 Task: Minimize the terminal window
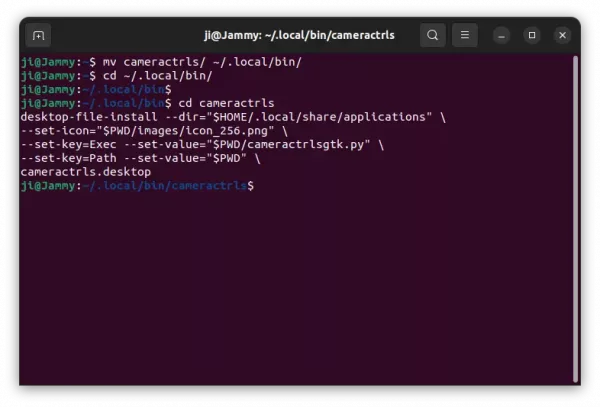click(501, 36)
